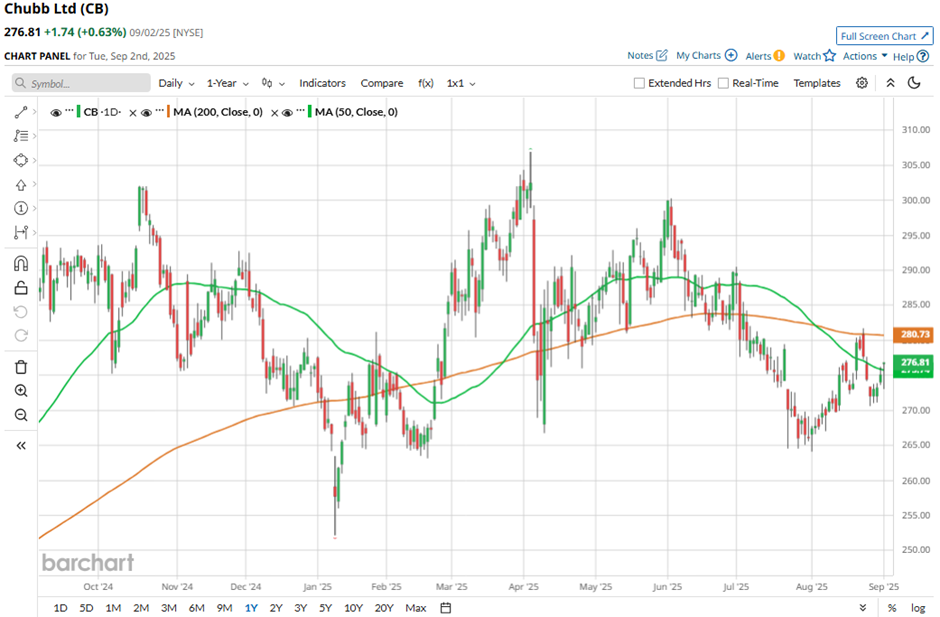Click the Notes edit icon
Screen dimensions: 940x617
pos(662,55)
